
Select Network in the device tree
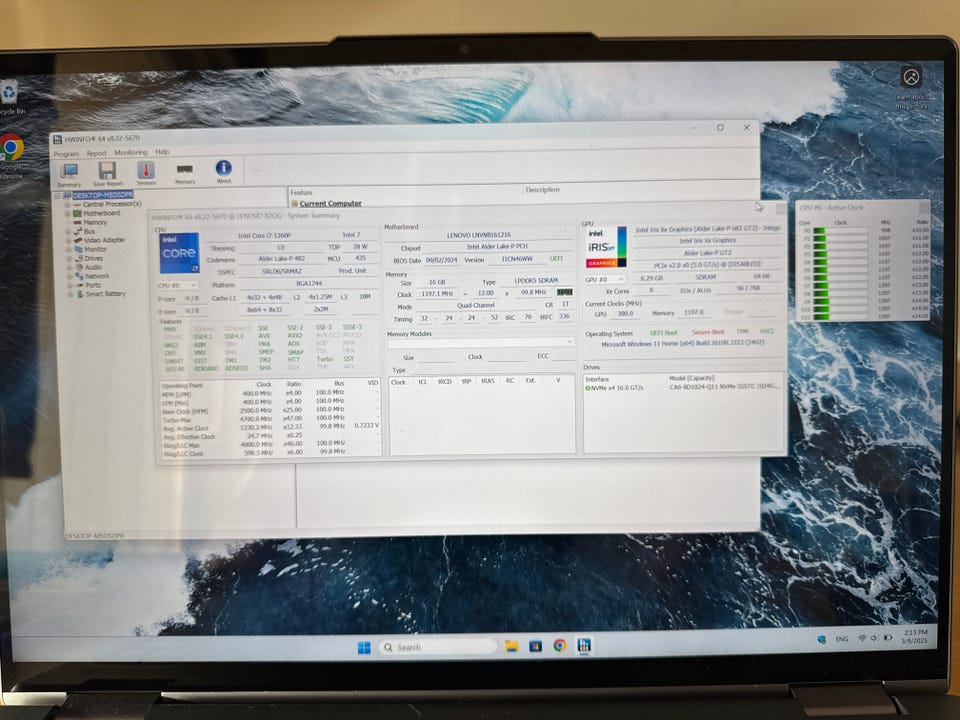tap(97, 276)
